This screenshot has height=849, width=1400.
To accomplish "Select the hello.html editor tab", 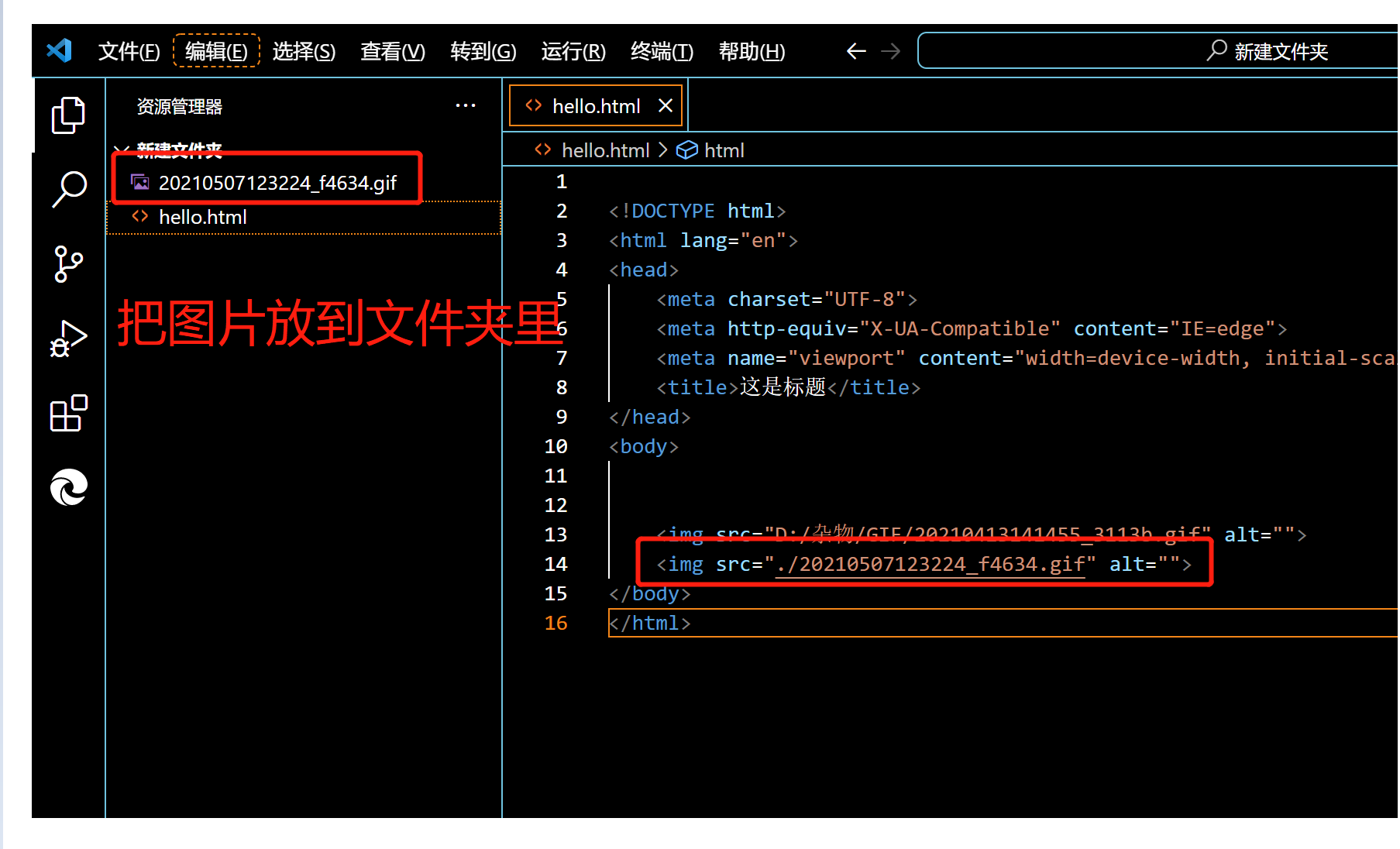I will tap(596, 105).
